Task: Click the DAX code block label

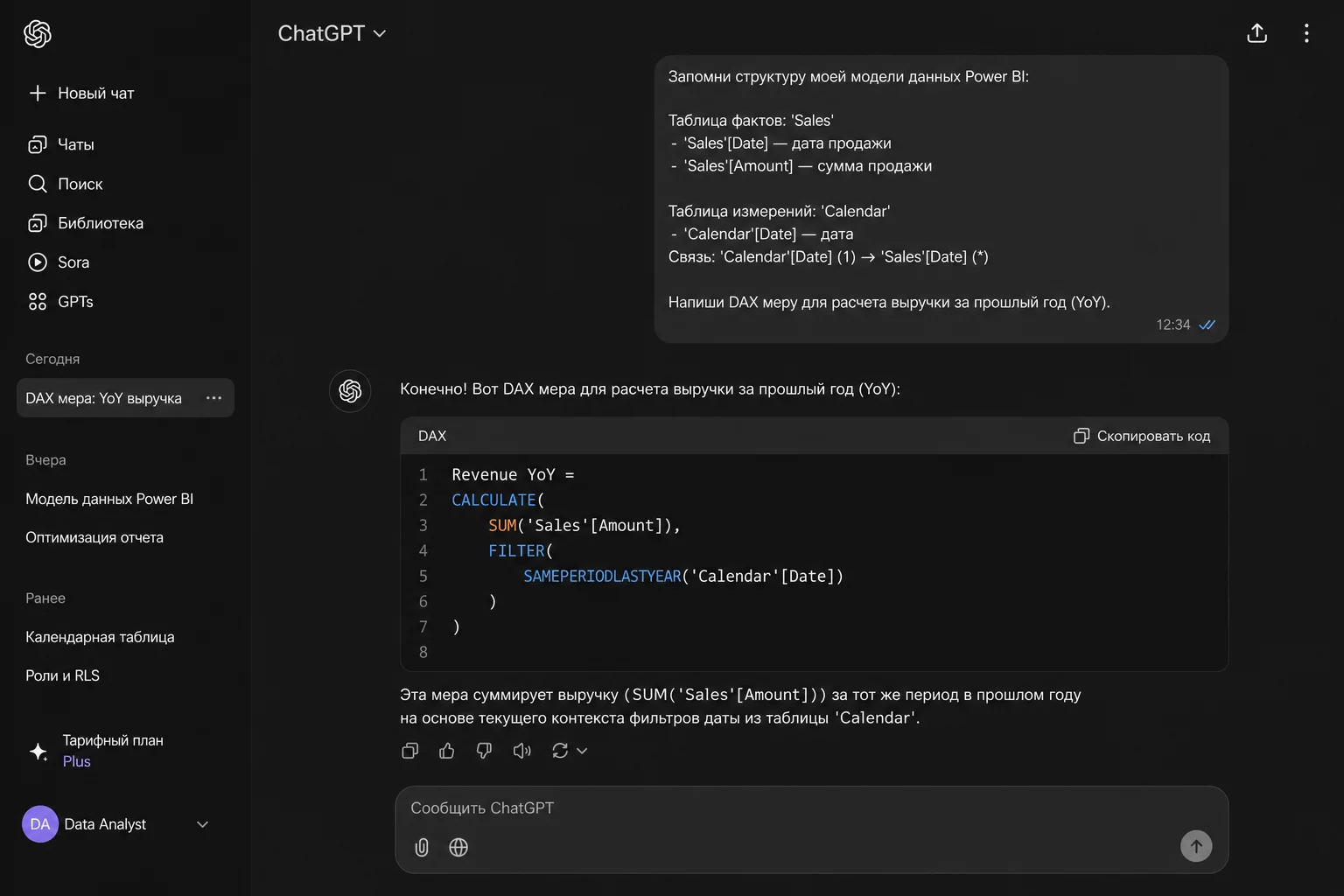Action: pyautogui.click(x=432, y=436)
